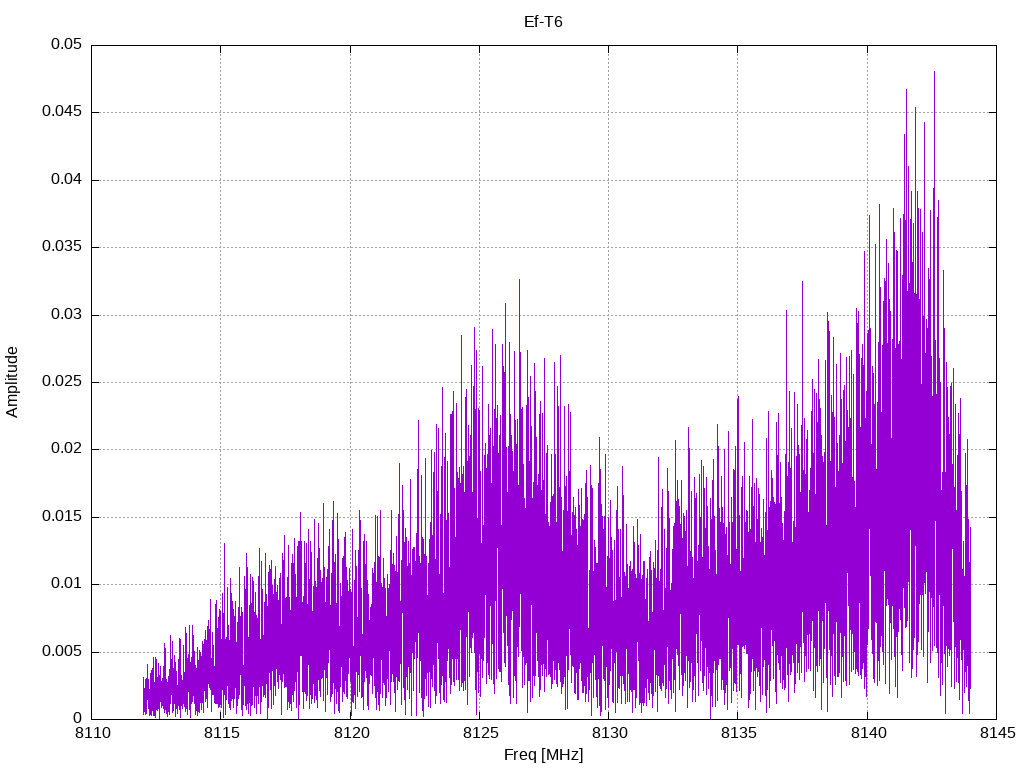Click the 0.005 y-axis tick label
Screen dimensions: 1024x768
tap(62, 651)
